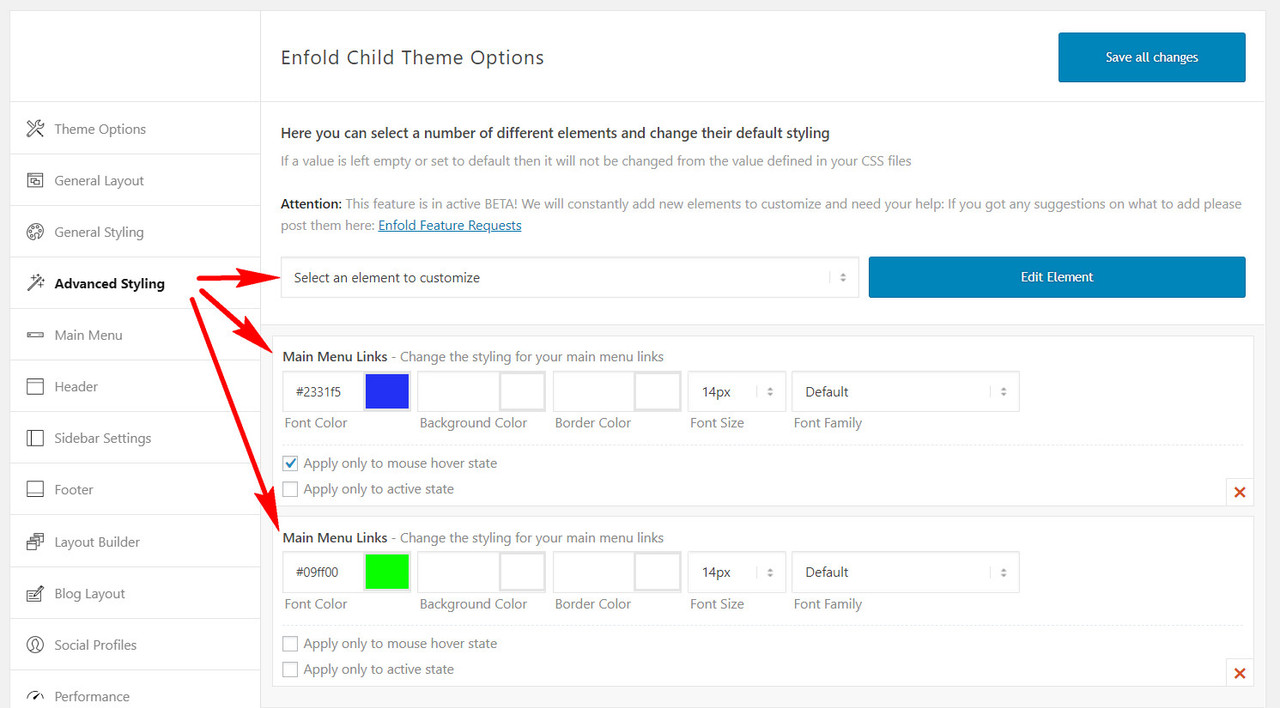Click the 'Enfold Child Theme Options' heading
This screenshot has height=708, width=1280.
(412, 57)
